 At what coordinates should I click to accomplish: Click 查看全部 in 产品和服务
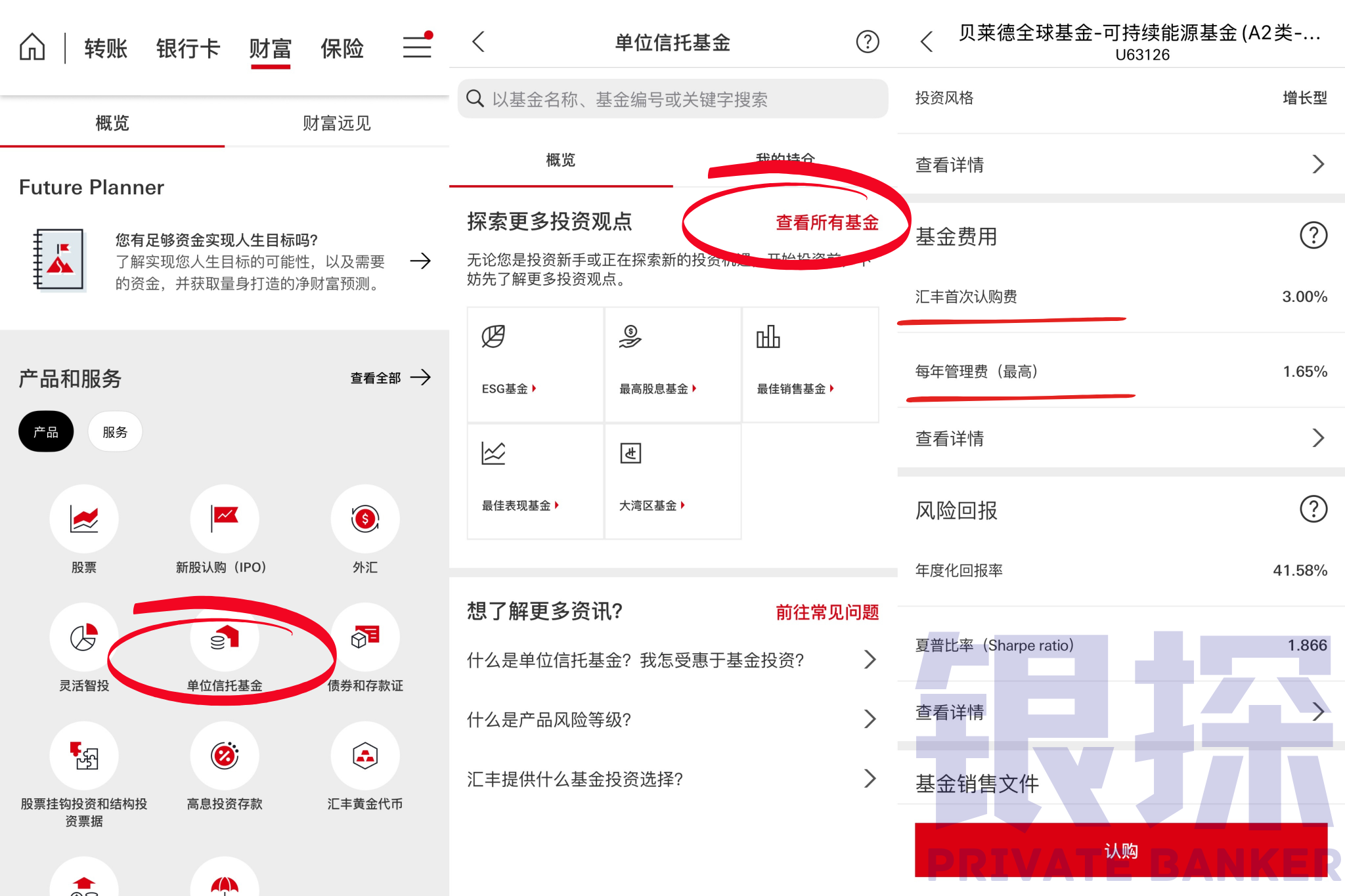tap(390, 377)
